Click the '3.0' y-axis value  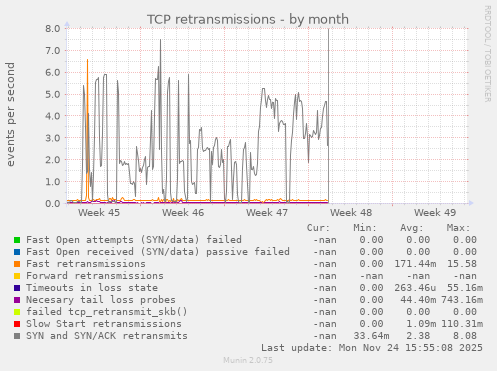53,138
